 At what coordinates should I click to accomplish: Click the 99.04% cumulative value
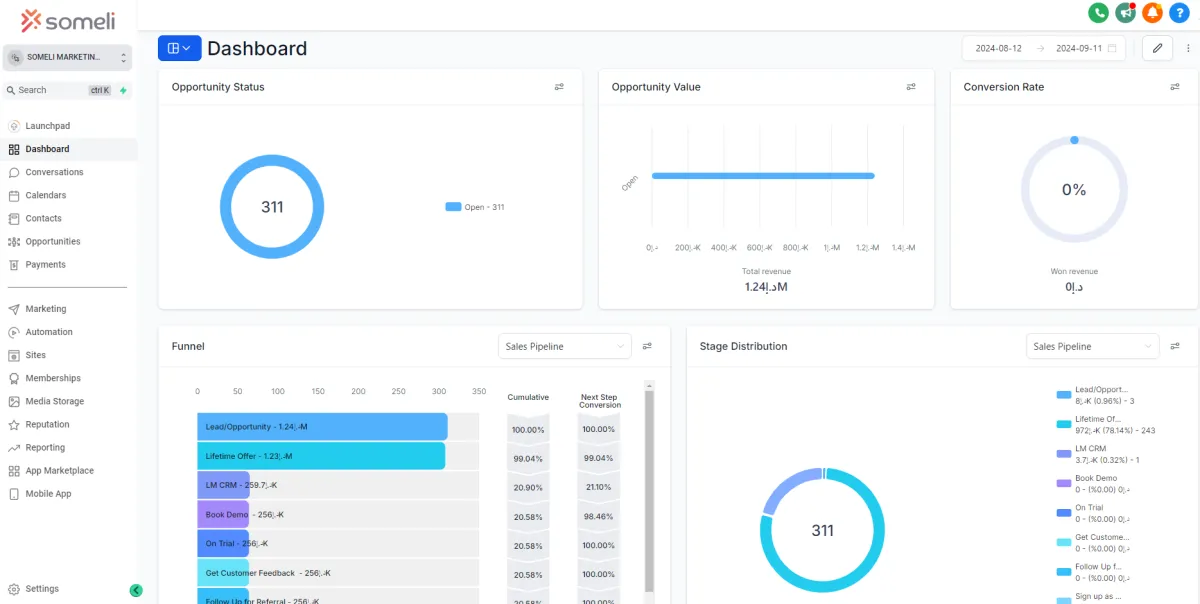click(x=528, y=458)
